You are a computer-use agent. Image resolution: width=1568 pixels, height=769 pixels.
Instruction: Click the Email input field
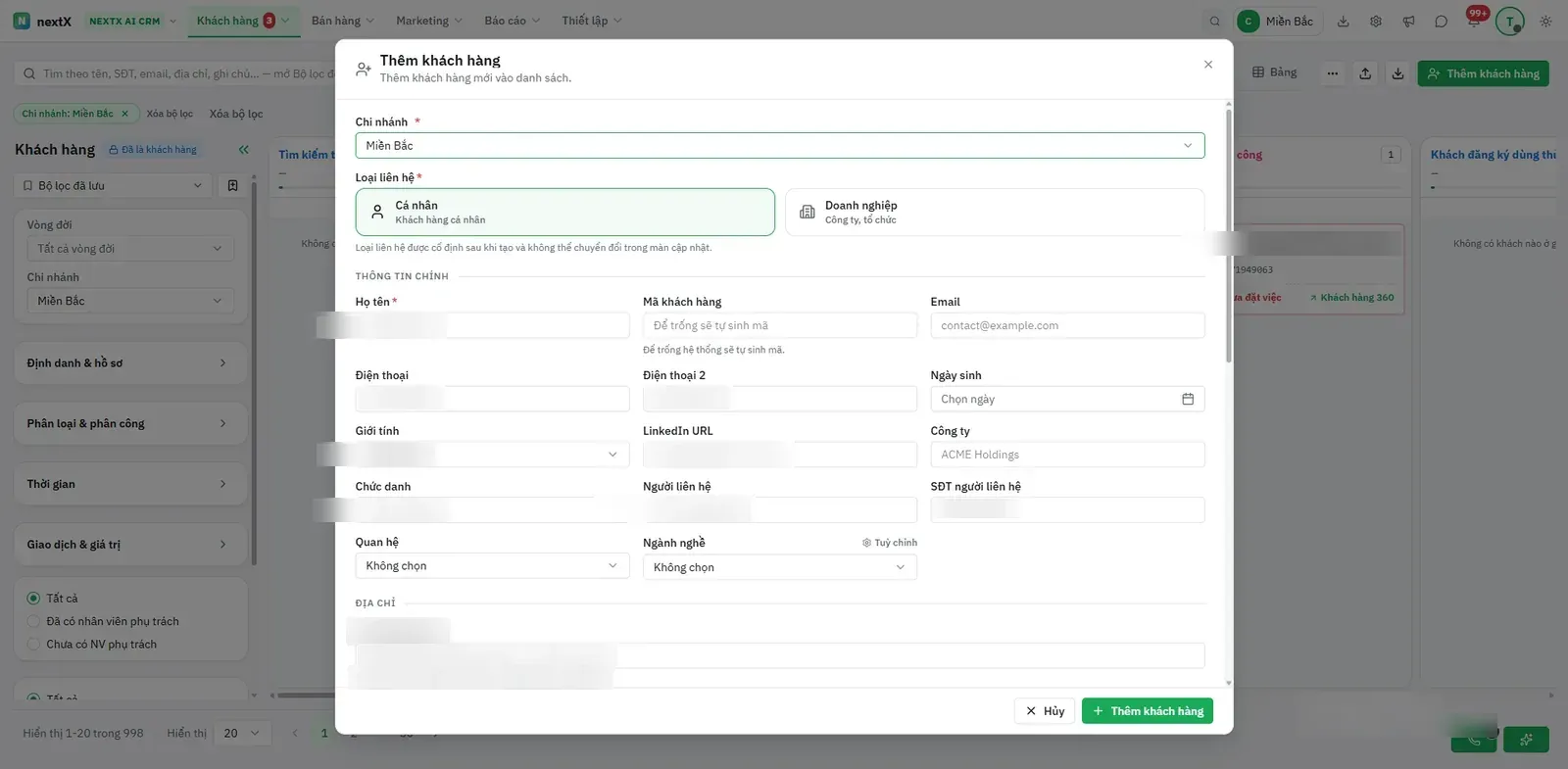(x=1067, y=325)
